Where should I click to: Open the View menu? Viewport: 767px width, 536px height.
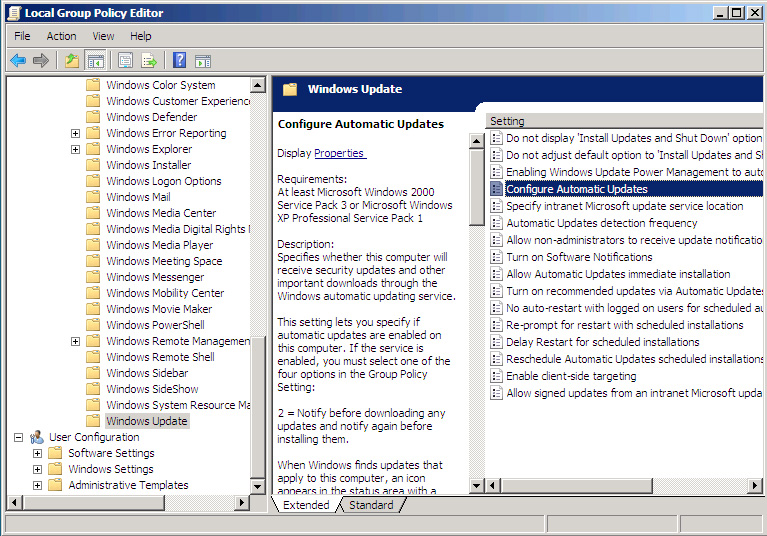click(x=103, y=36)
